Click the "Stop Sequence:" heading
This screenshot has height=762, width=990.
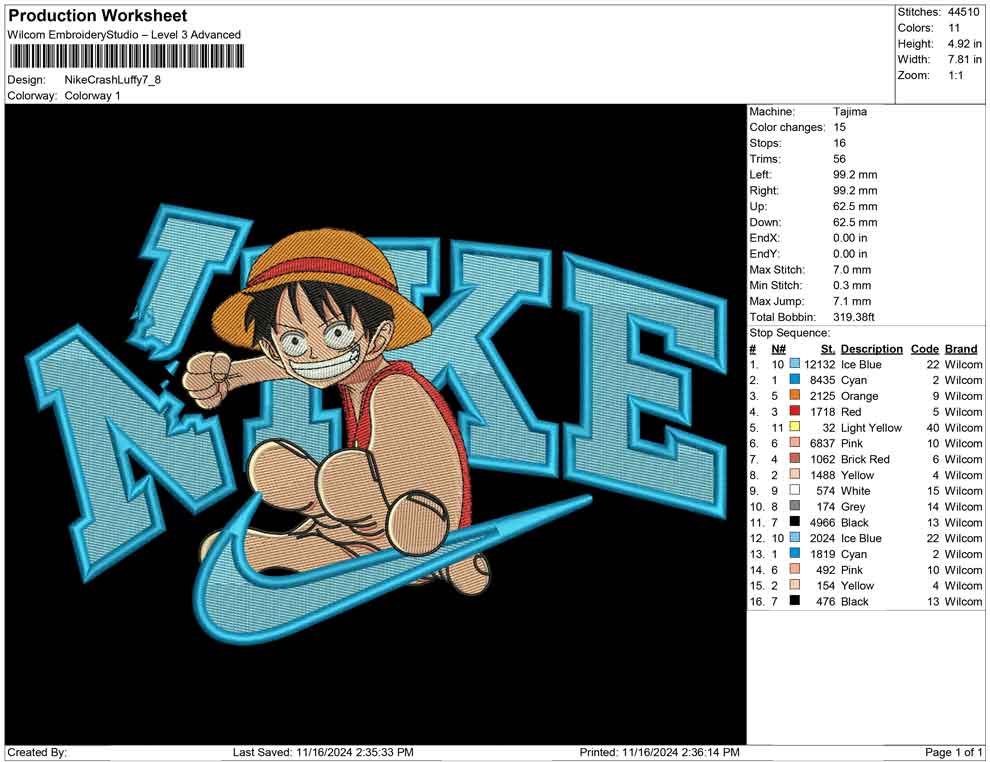(x=789, y=333)
